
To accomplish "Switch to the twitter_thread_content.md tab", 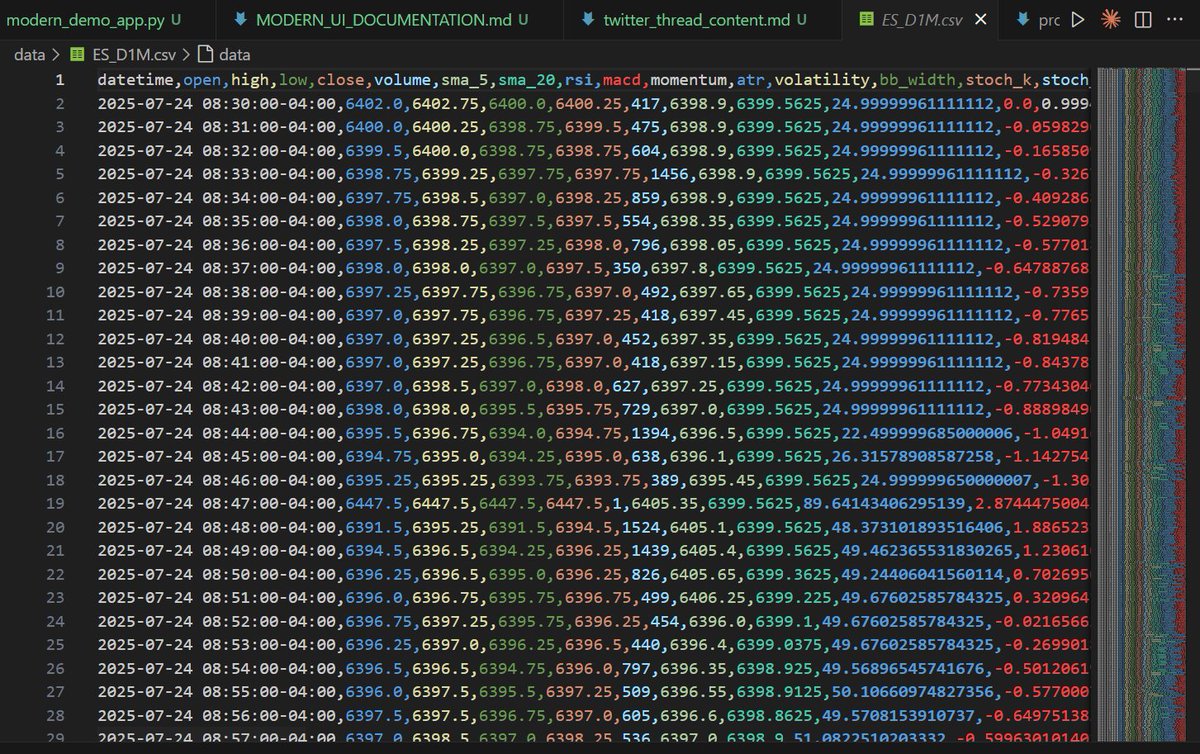I will pyautogui.click(x=702, y=19).
